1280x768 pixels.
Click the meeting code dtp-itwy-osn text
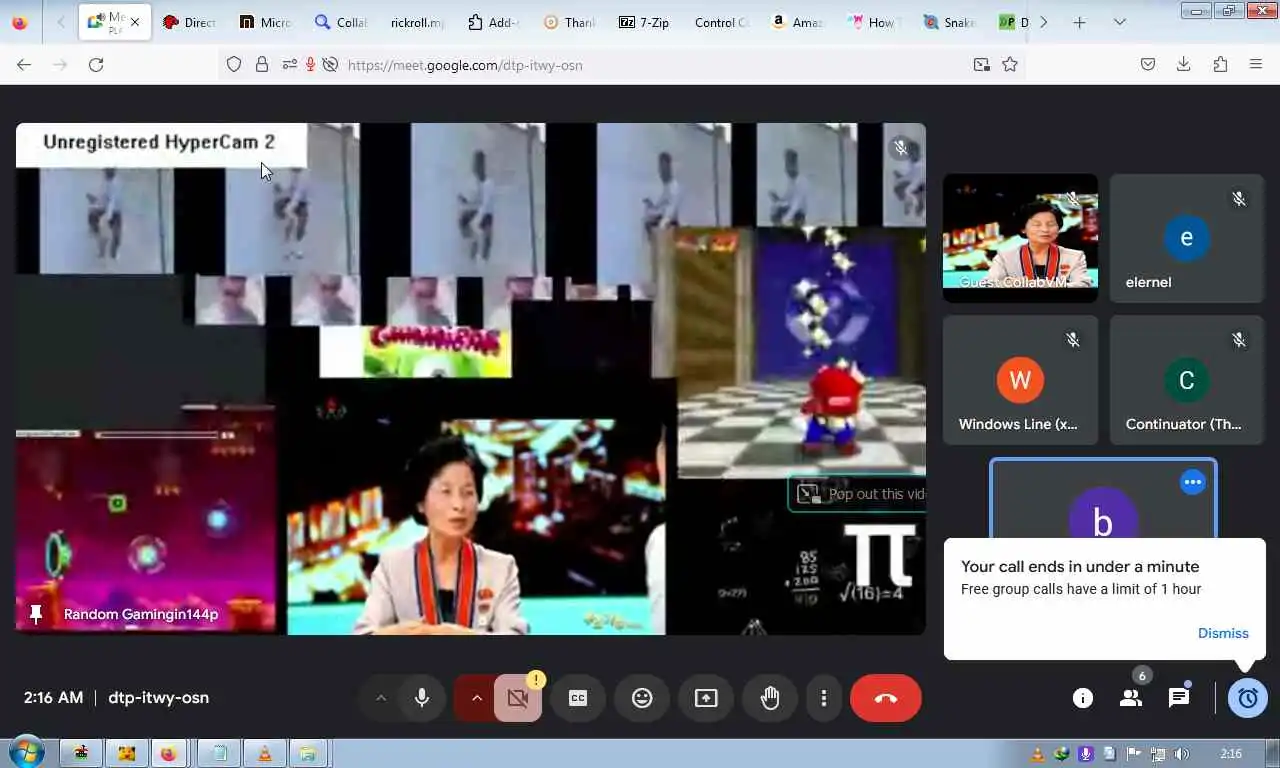point(158,698)
